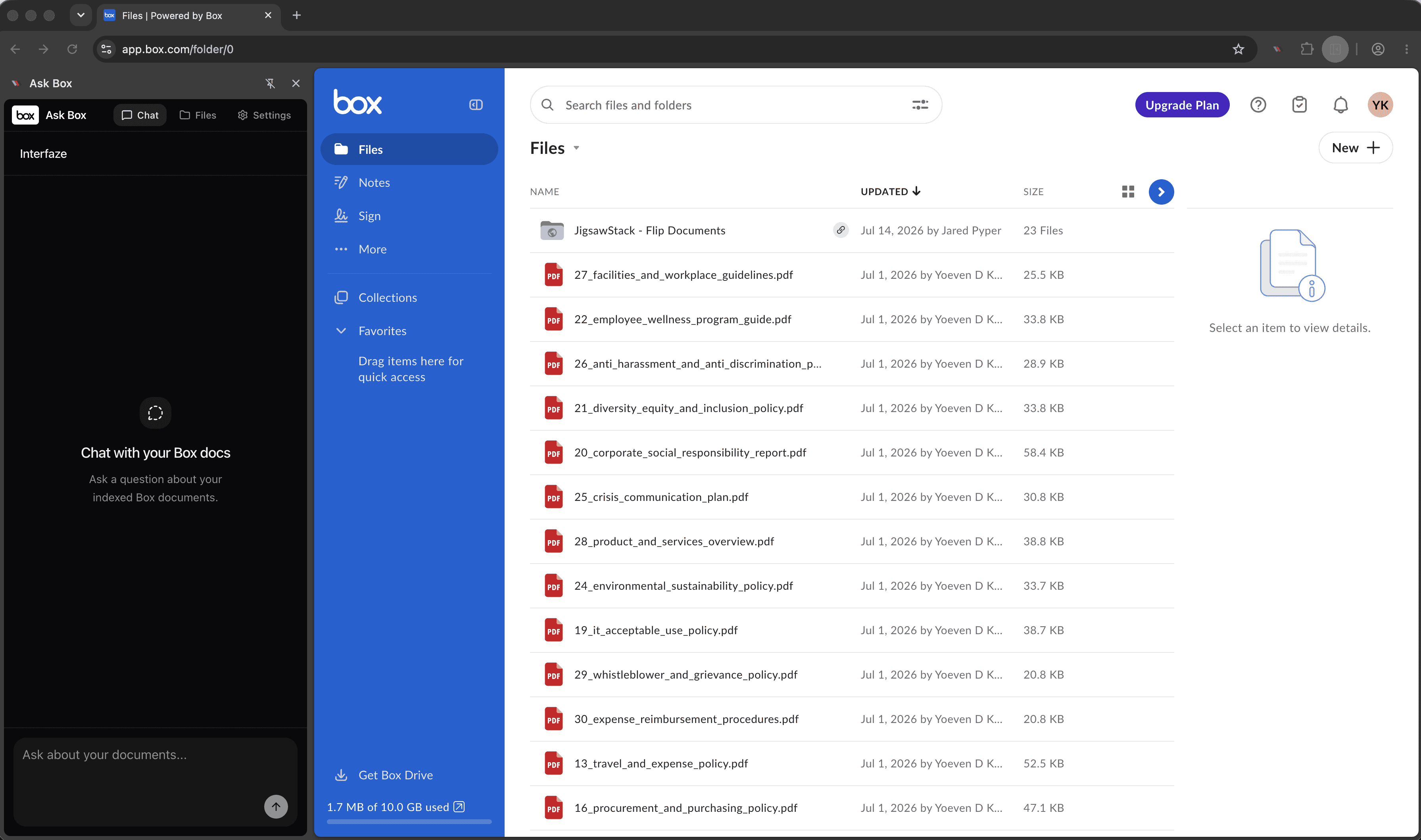Open the Tasks clipboard icon

[1299, 105]
